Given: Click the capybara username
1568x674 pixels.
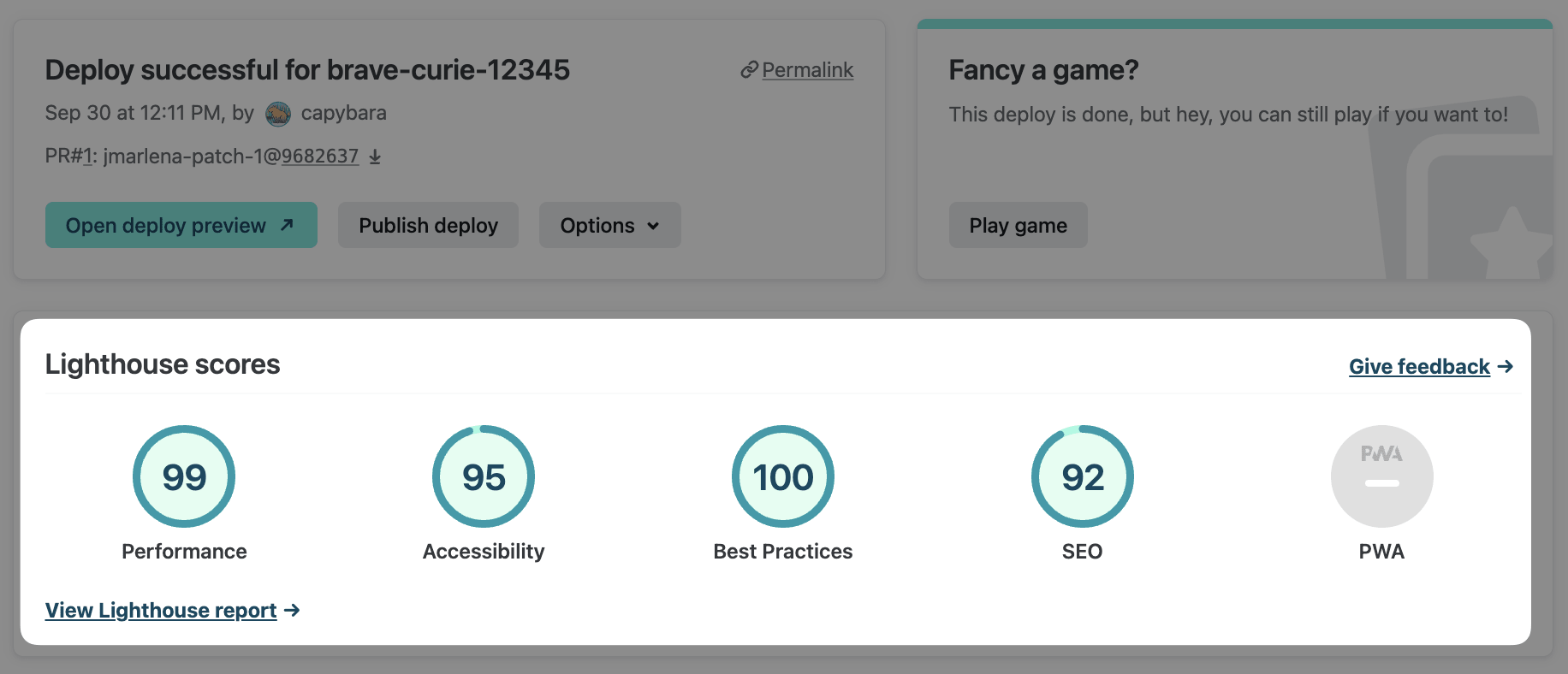Looking at the screenshot, I should 343,113.
